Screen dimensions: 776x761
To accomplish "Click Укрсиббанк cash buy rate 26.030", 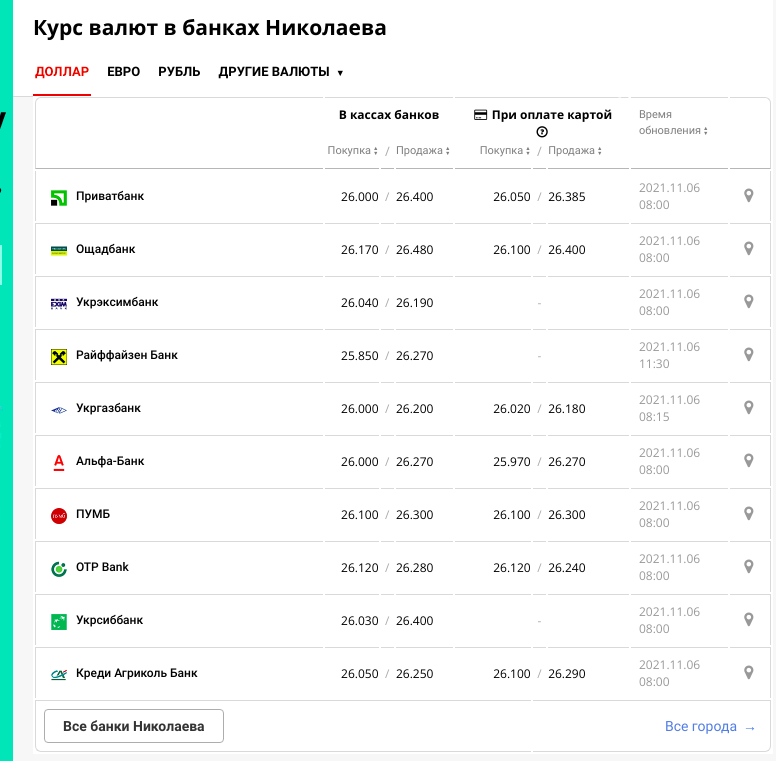I will click(360, 620).
